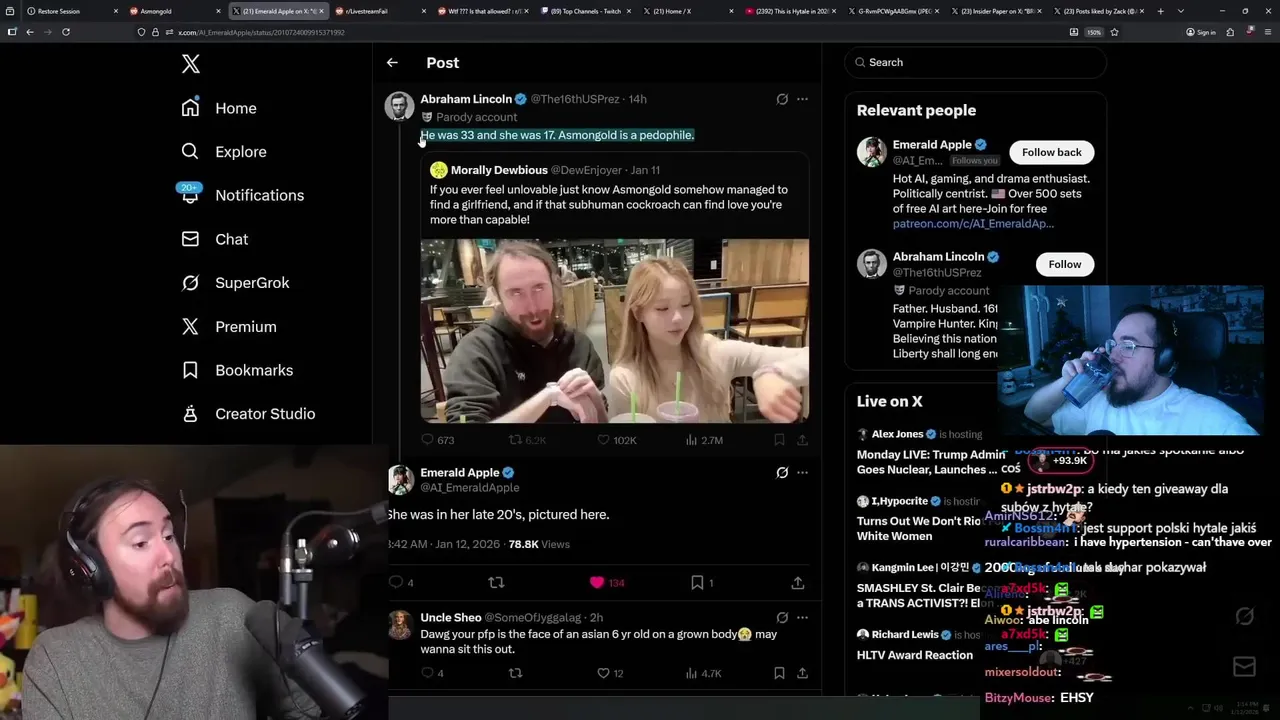Open Premium in the sidebar
The image size is (1280, 720).
[228, 327]
